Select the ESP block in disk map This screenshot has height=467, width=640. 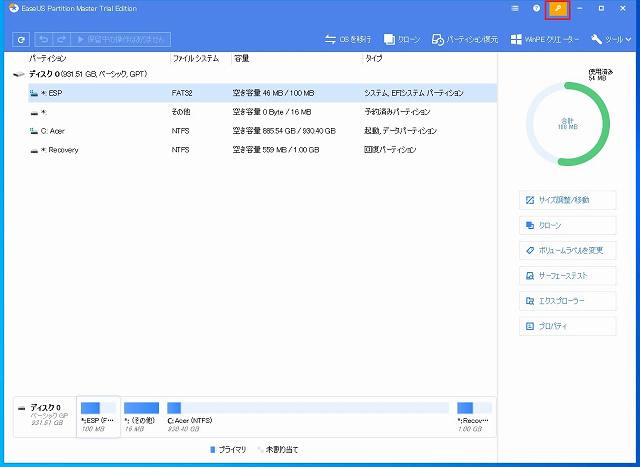(98, 417)
